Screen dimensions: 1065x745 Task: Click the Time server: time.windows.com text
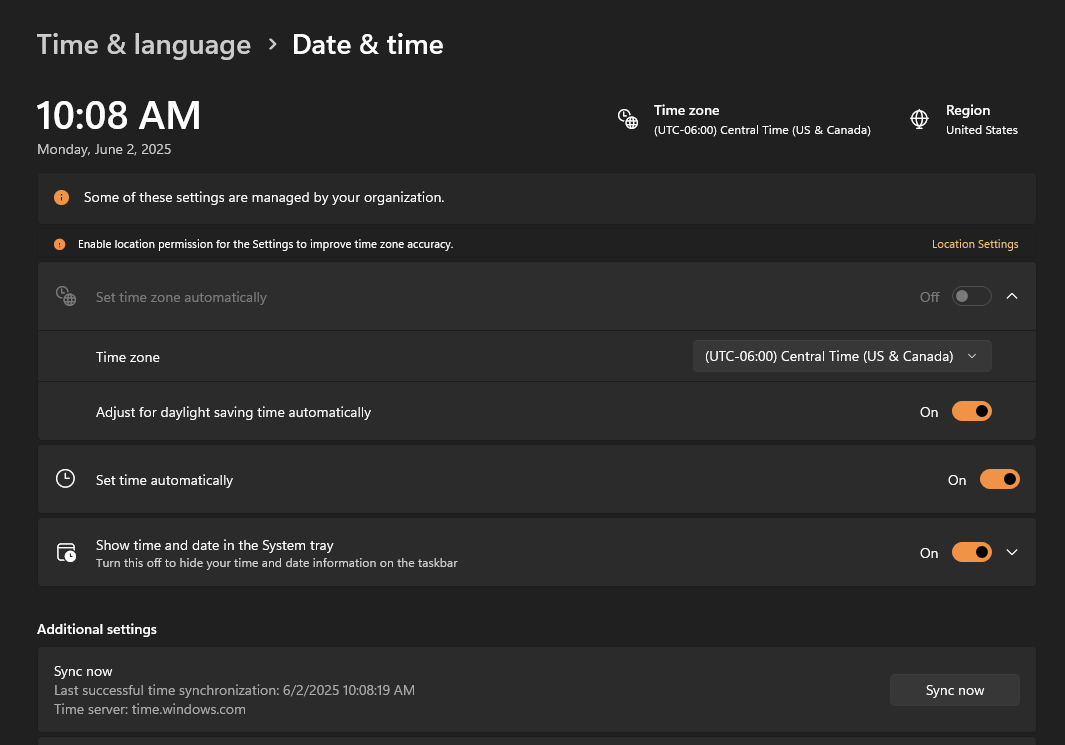click(149, 709)
